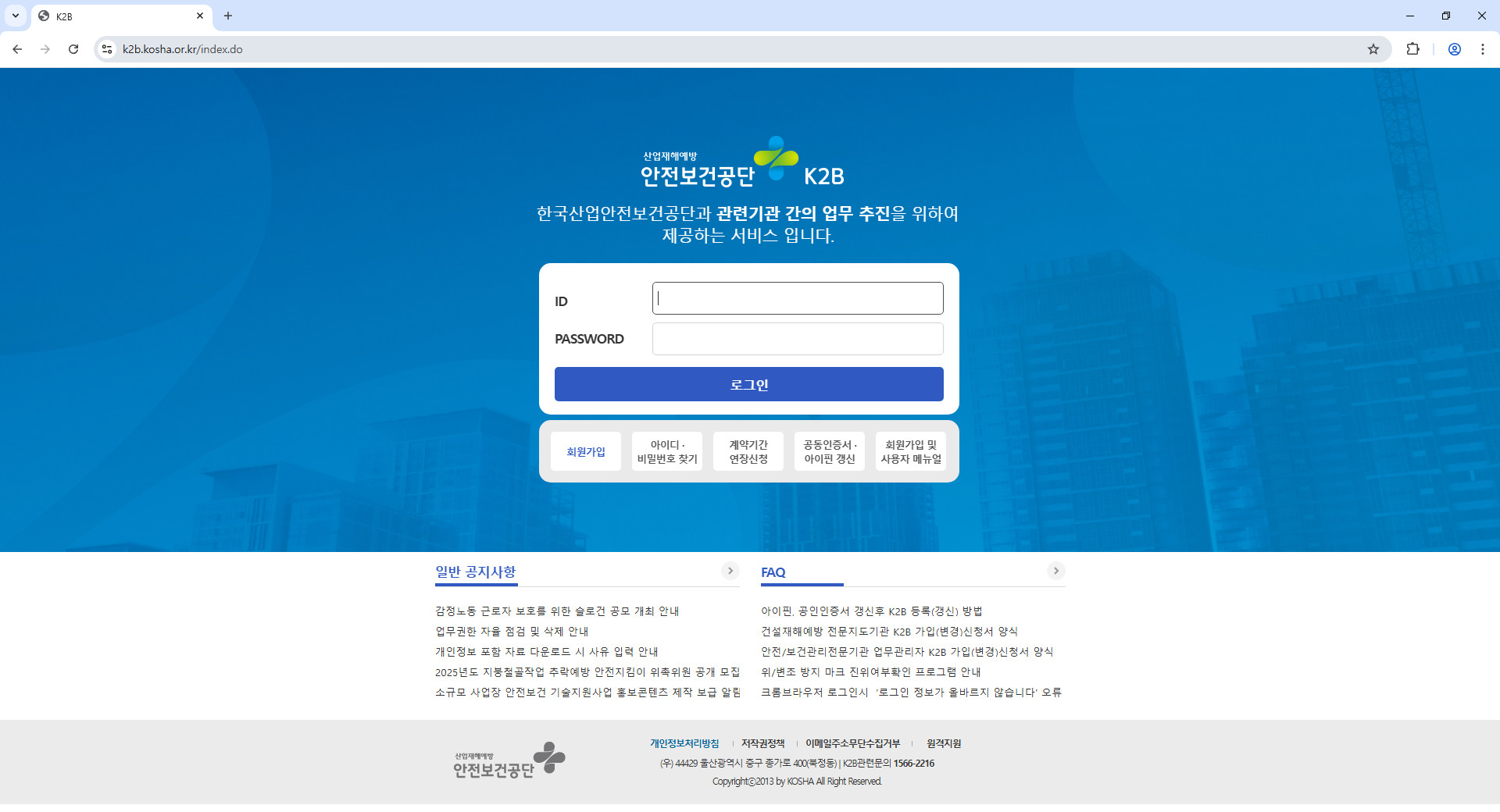Minimize the browser window

tap(1410, 16)
